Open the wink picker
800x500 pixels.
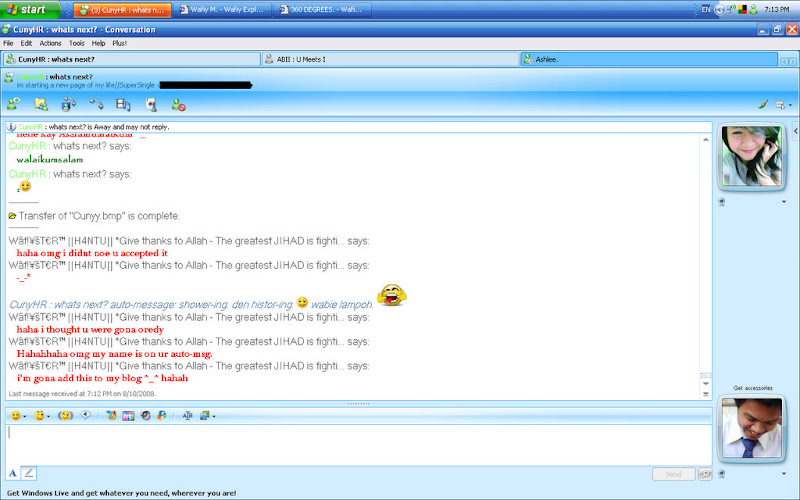(x=39, y=416)
